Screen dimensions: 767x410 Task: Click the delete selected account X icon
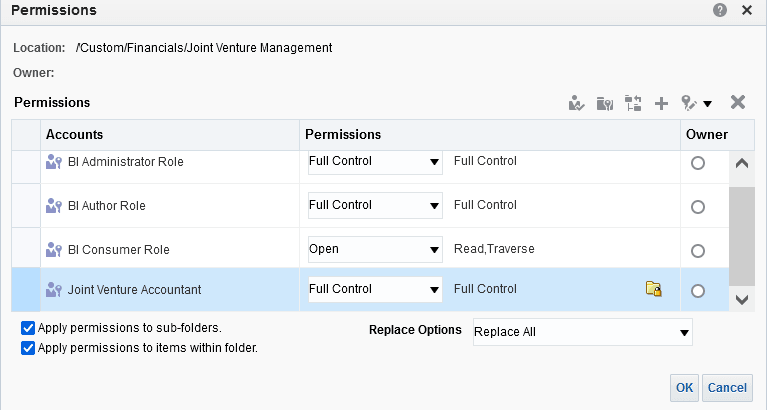[x=738, y=103]
